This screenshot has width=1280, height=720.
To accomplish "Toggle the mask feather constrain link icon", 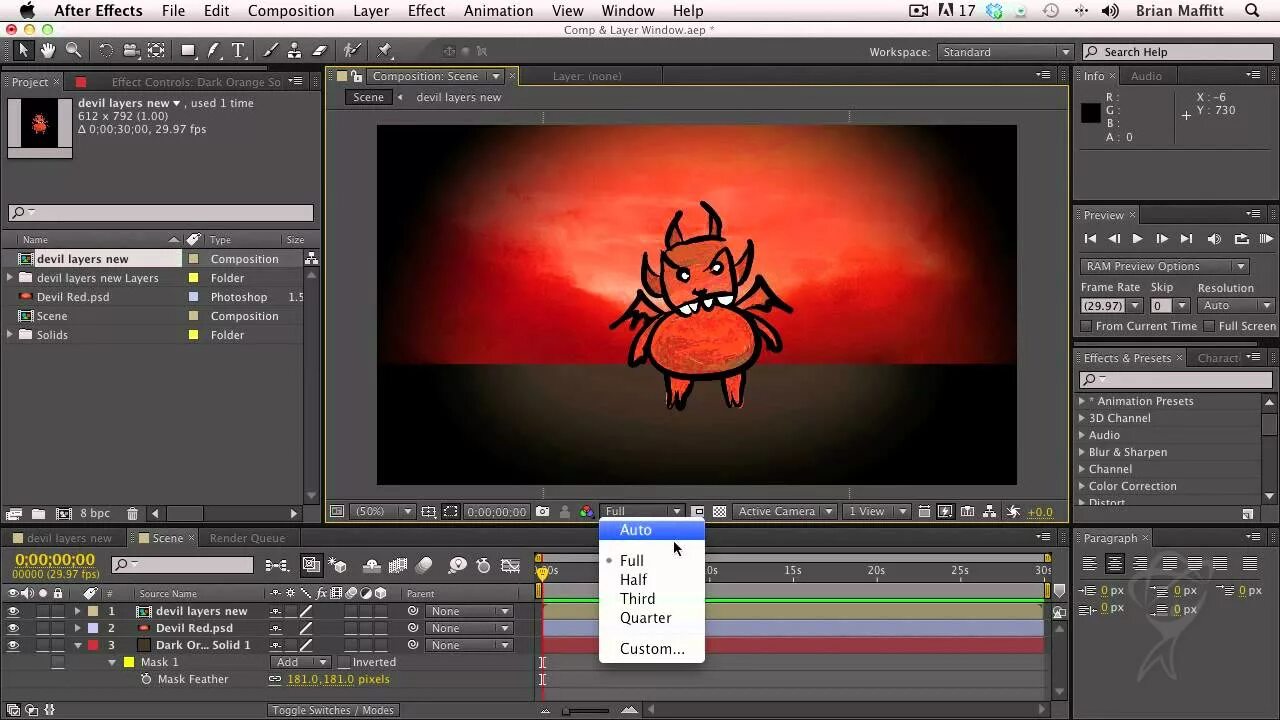I will click(275, 679).
